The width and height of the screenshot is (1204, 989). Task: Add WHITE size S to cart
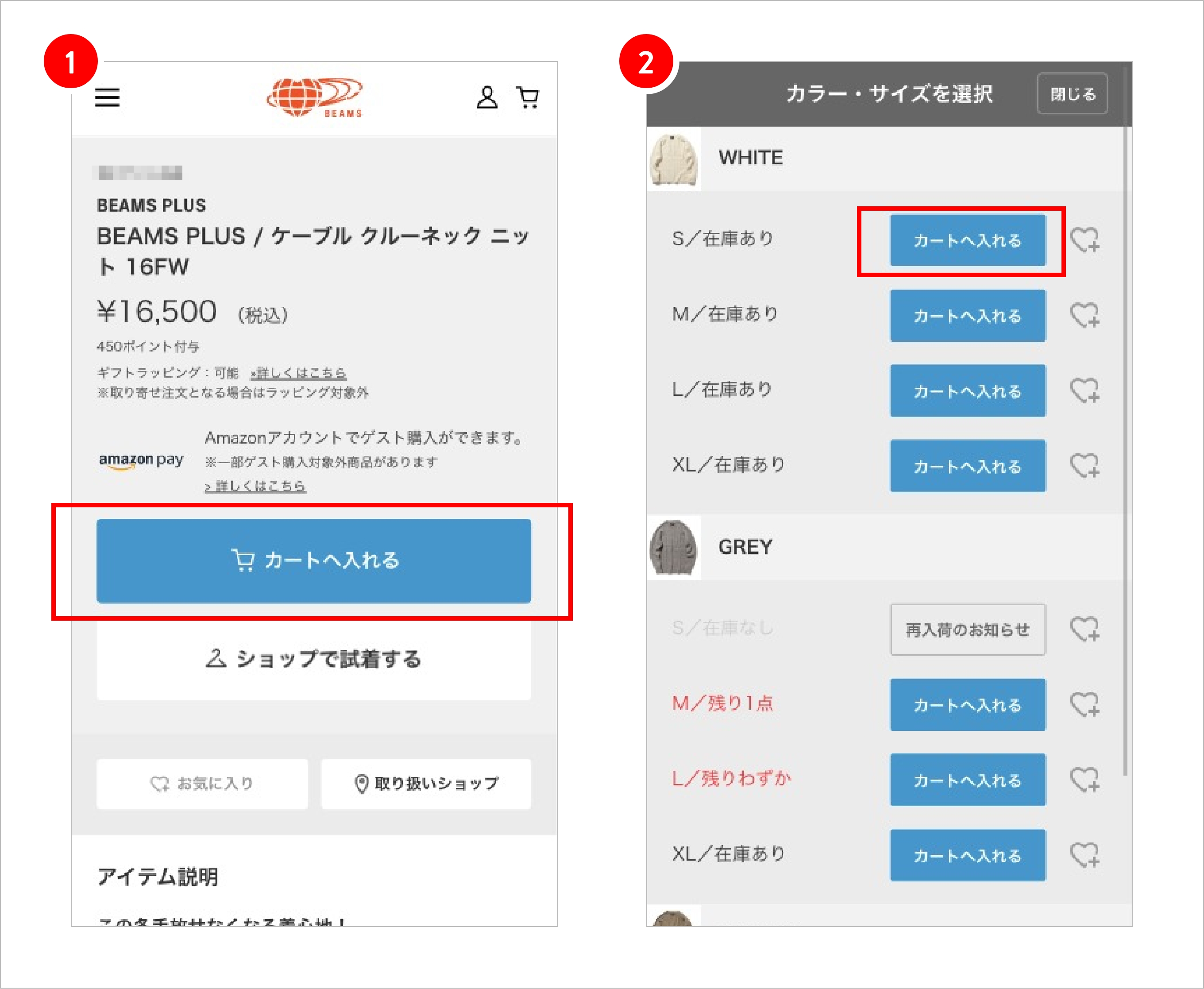click(968, 240)
